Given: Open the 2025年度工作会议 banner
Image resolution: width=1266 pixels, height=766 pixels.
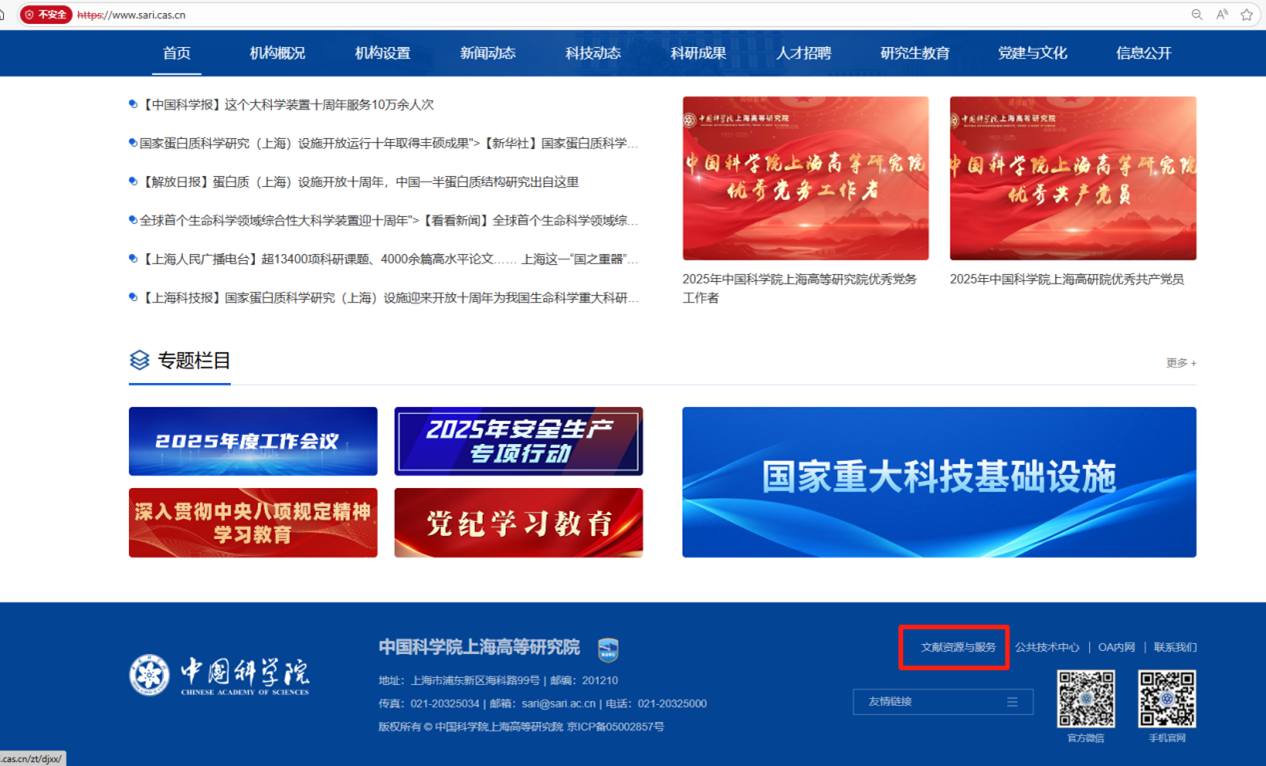Looking at the screenshot, I should (x=253, y=441).
